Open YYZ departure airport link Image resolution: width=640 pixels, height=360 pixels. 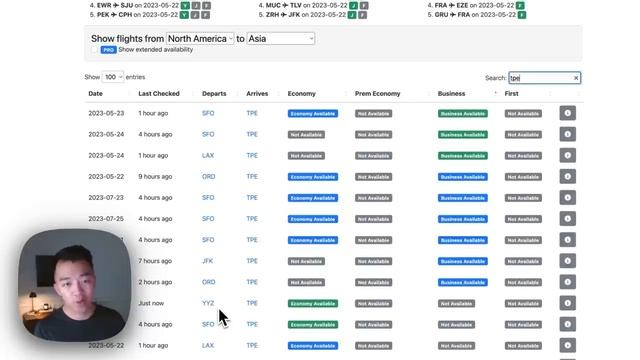coord(208,303)
